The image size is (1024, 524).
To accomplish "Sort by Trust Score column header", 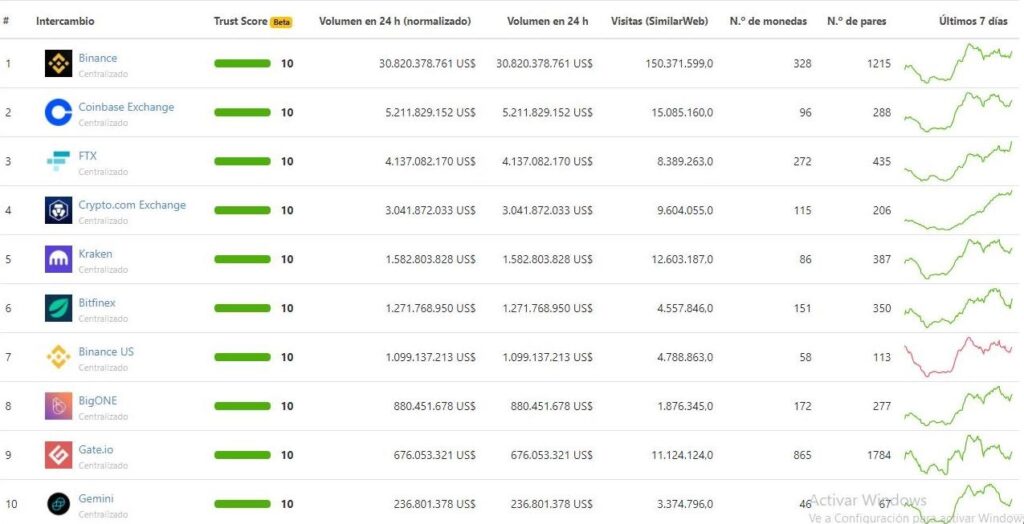I will tap(240, 21).
